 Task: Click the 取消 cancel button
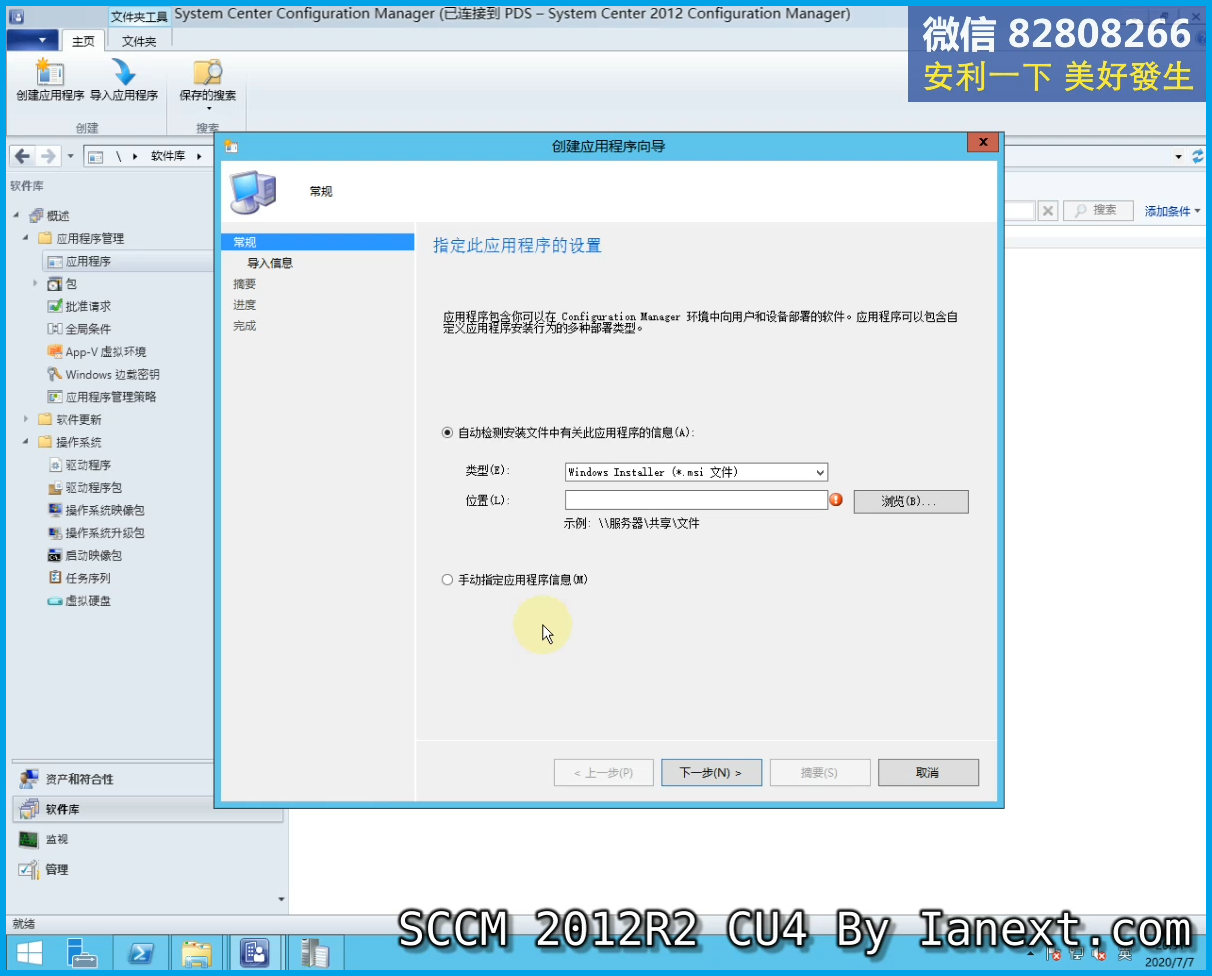point(928,773)
